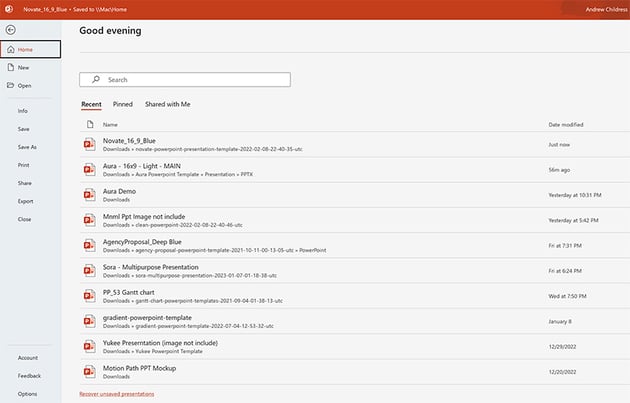Choose Save As in the sidebar
The image size is (630, 403).
coord(27,147)
